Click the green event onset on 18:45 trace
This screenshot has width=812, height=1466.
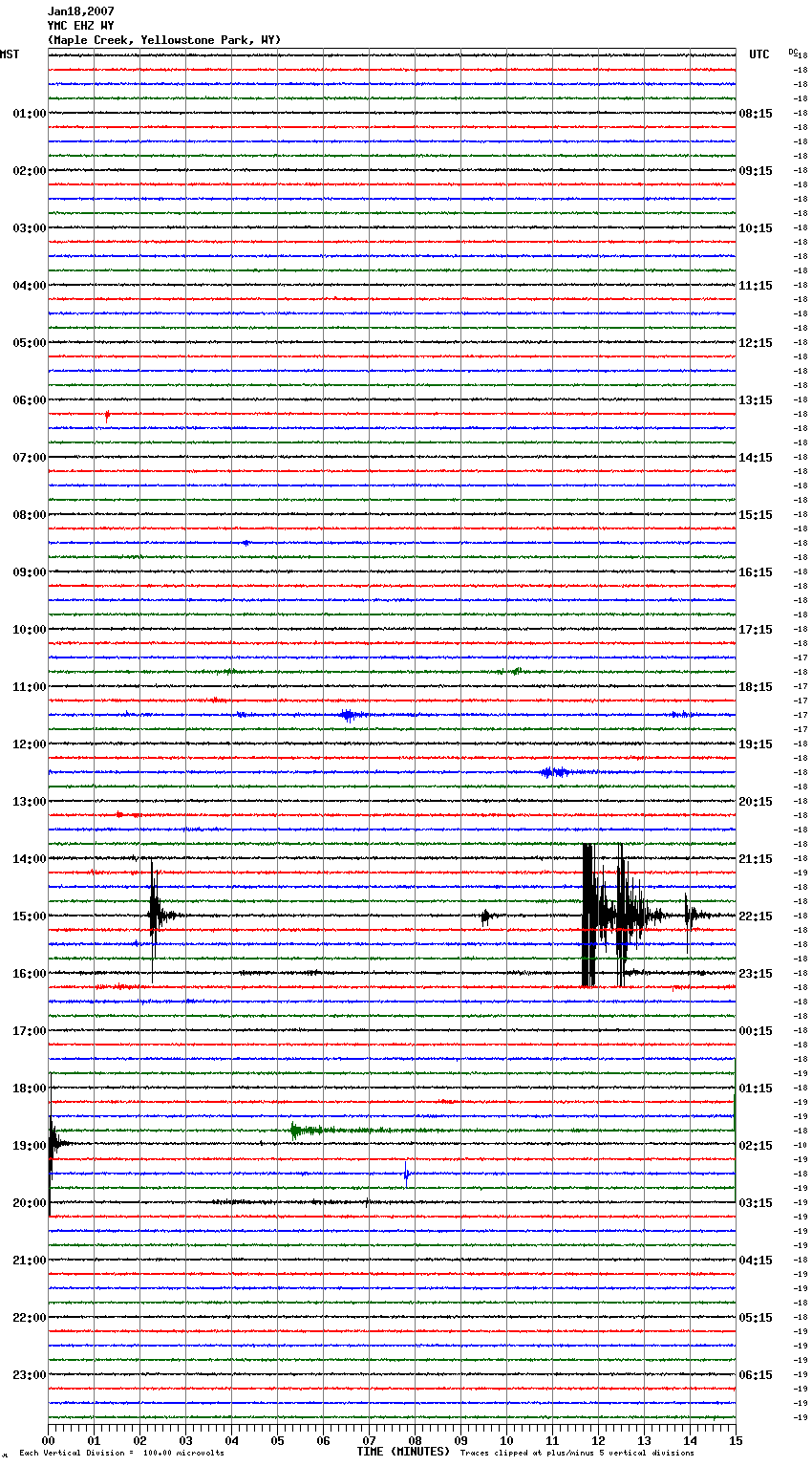coord(294,1132)
